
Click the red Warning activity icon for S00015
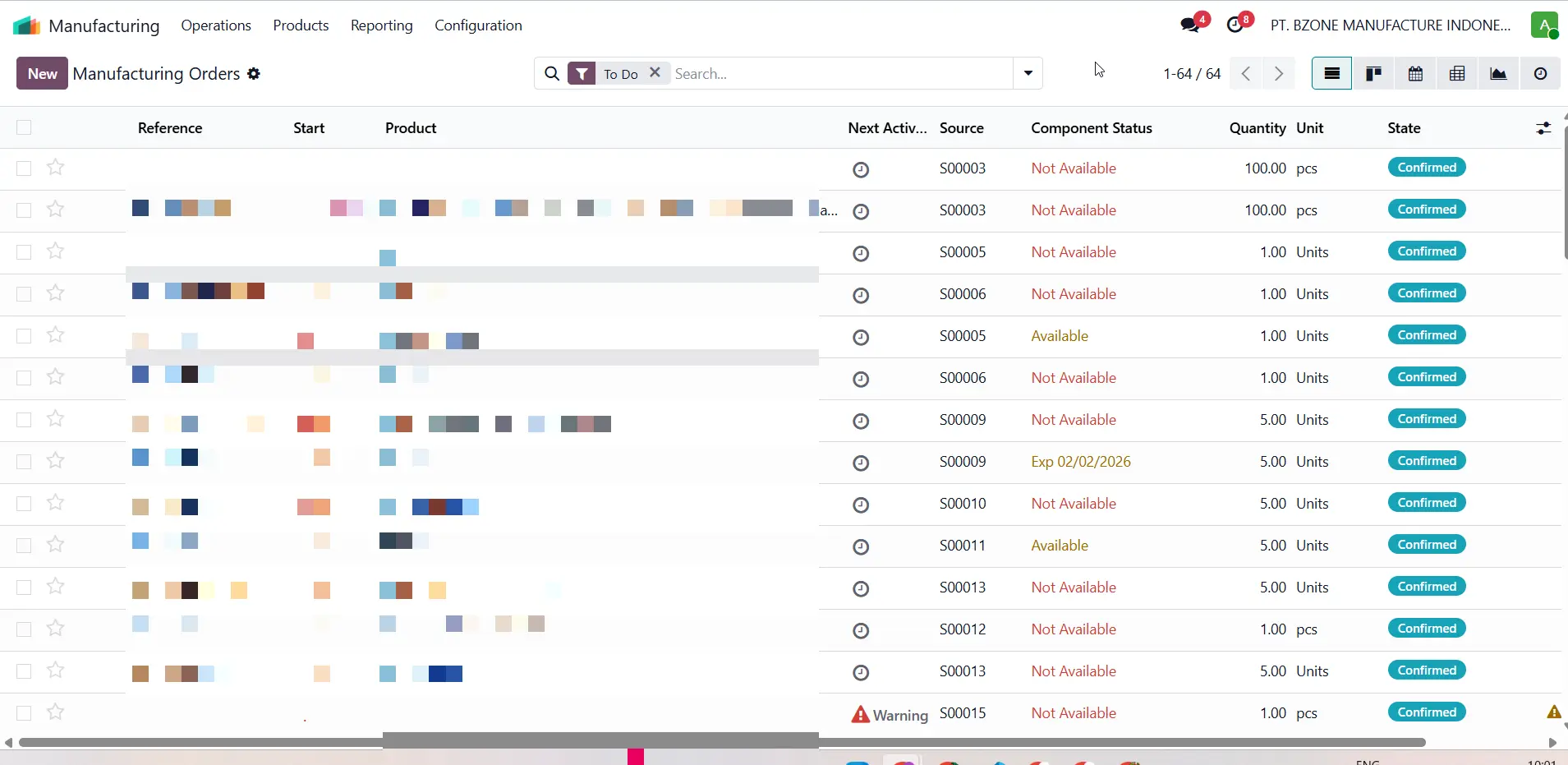pos(860,714)
